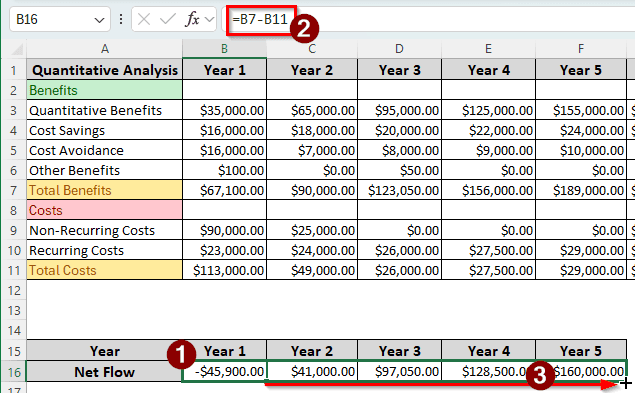Click the 'Quantitative Benefits' label cell
The image size is (635, 393).
(104, 110)
